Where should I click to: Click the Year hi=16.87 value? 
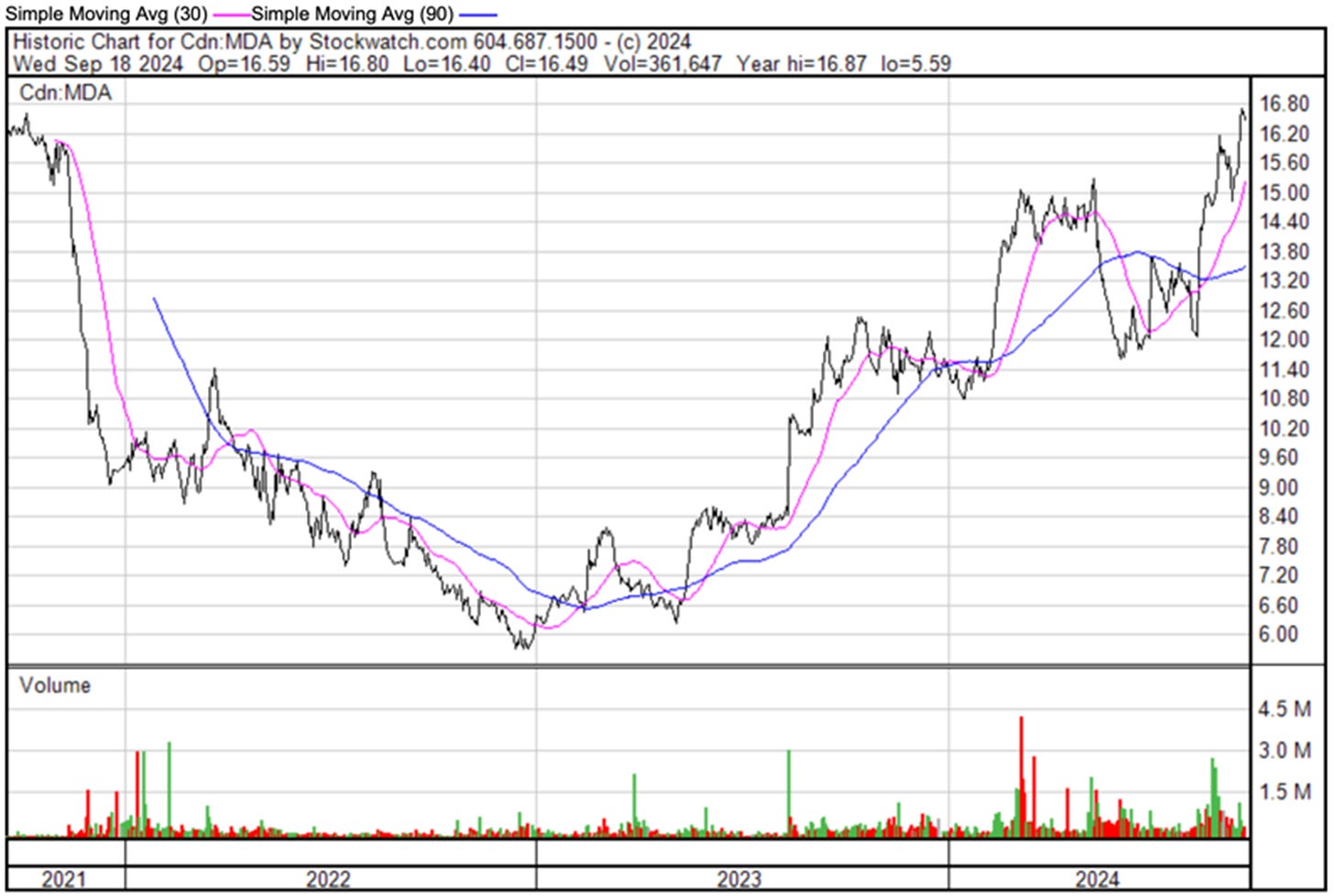pos(800,64)
